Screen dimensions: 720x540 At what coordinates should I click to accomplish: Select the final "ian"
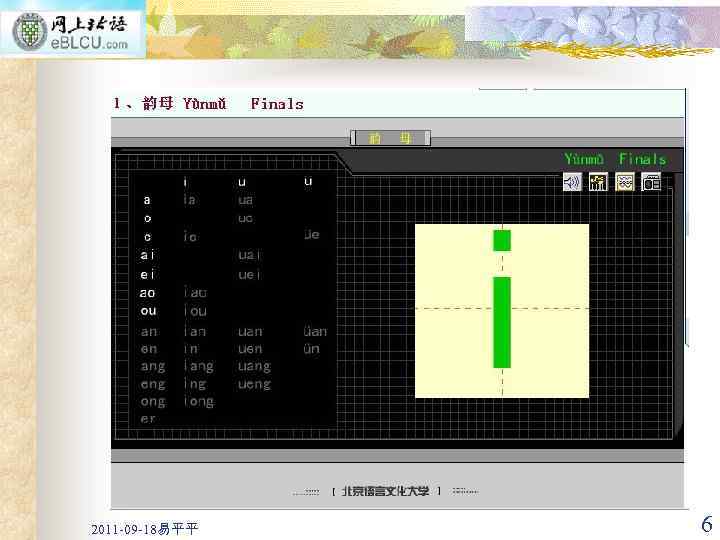195,332
